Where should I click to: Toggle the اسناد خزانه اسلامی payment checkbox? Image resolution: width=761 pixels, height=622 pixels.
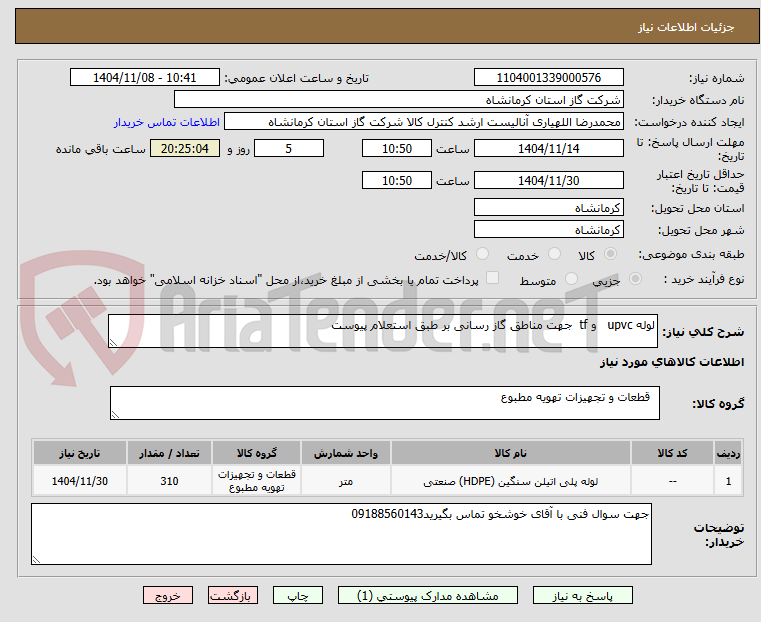492,278
